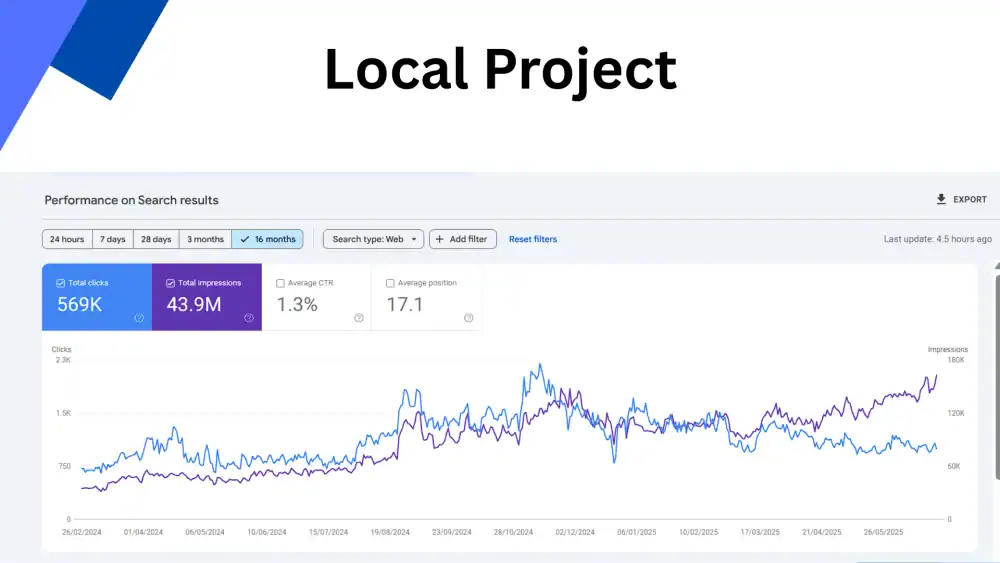Click the vertical scrollbar on the right edge
The height and width of the screenshot is (563, 1000).
tap(996, 400)
